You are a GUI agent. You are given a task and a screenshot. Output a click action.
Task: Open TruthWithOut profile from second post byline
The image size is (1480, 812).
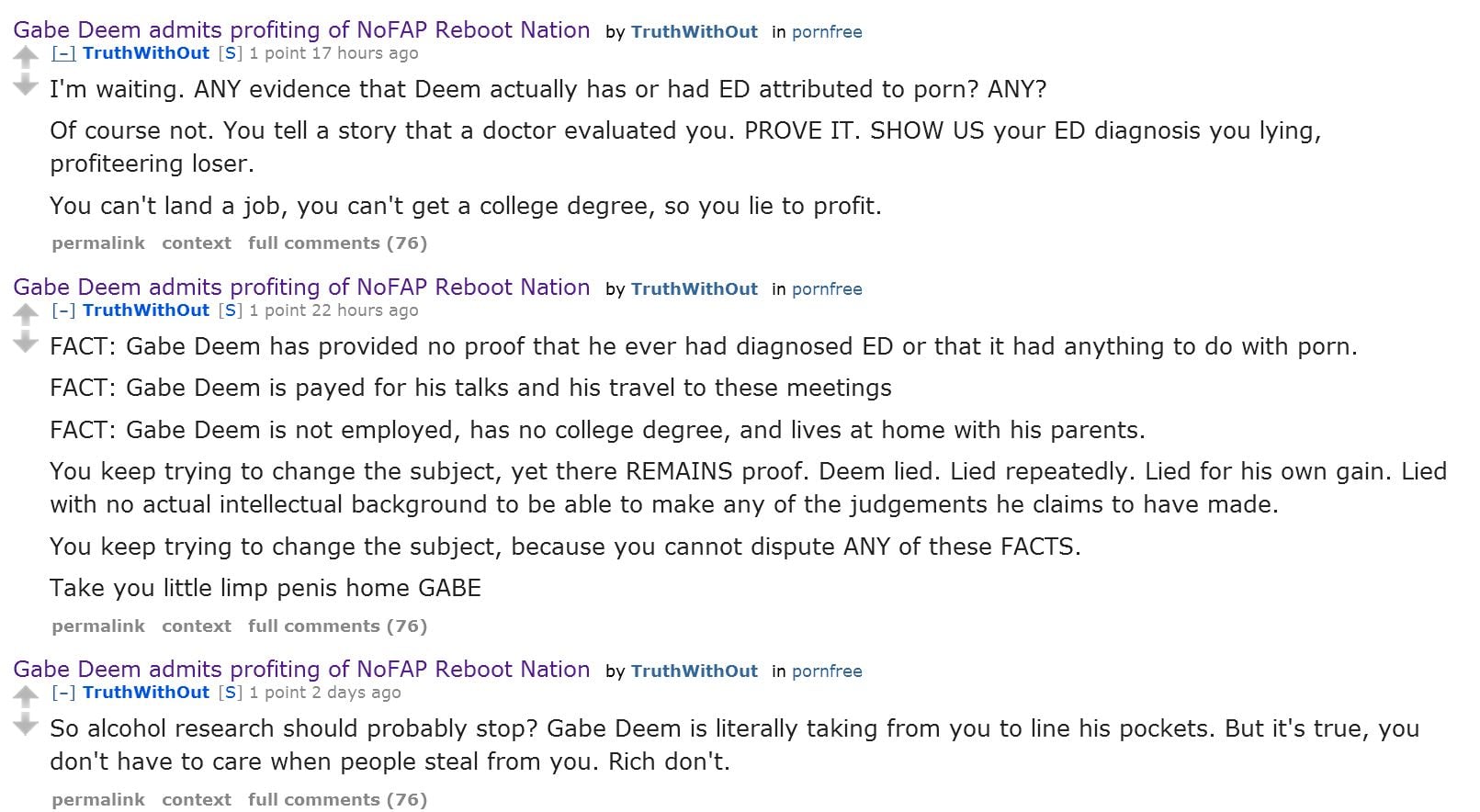(694, 289)
